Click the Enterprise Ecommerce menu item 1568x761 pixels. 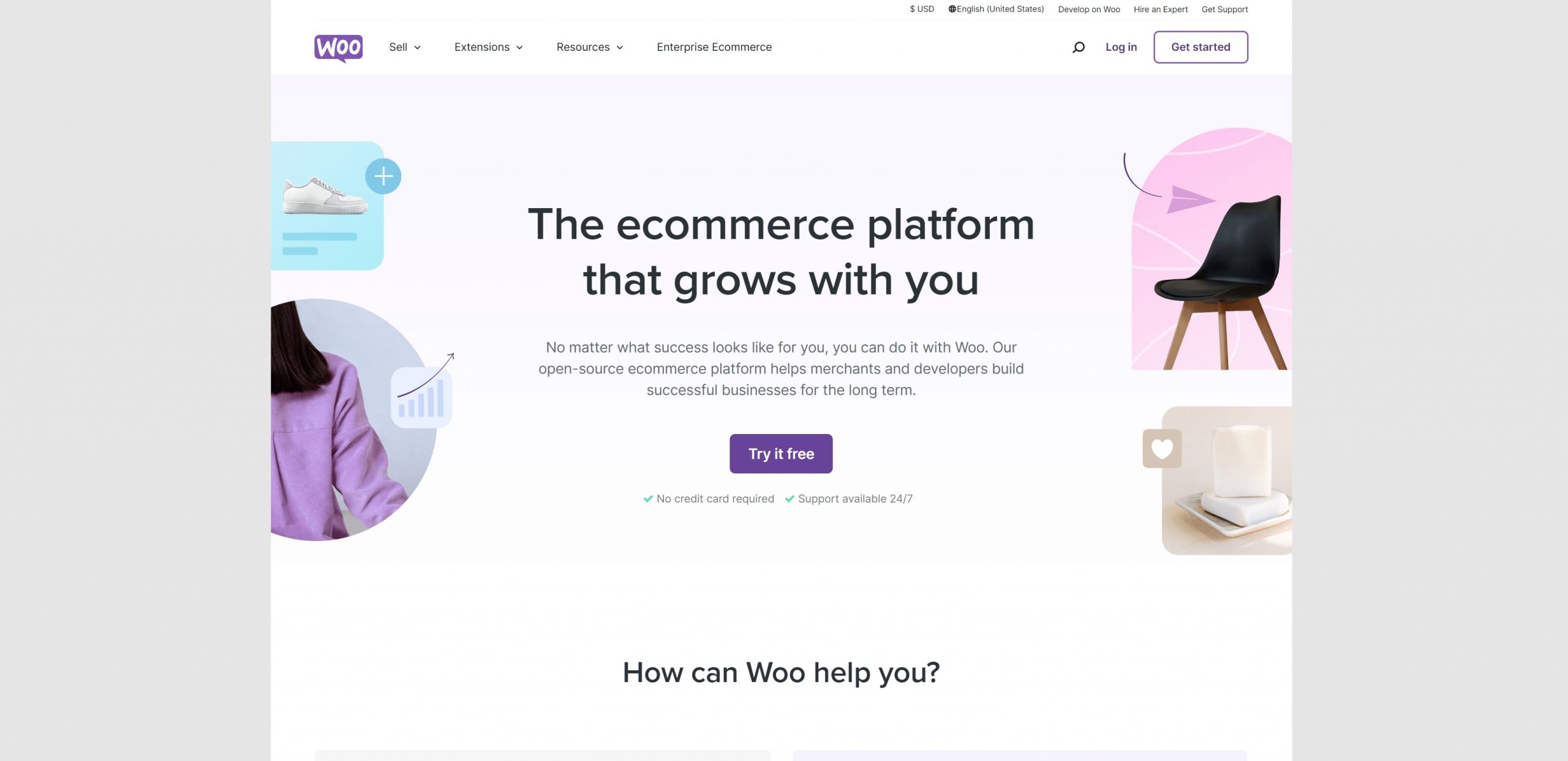tap(714, 47)
